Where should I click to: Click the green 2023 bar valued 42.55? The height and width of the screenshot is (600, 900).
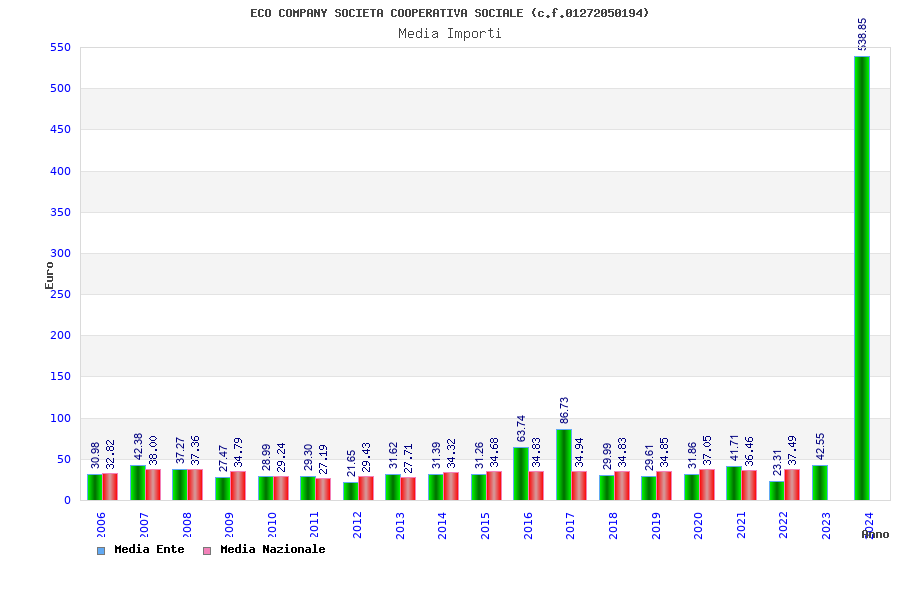[x=820, y=483]
